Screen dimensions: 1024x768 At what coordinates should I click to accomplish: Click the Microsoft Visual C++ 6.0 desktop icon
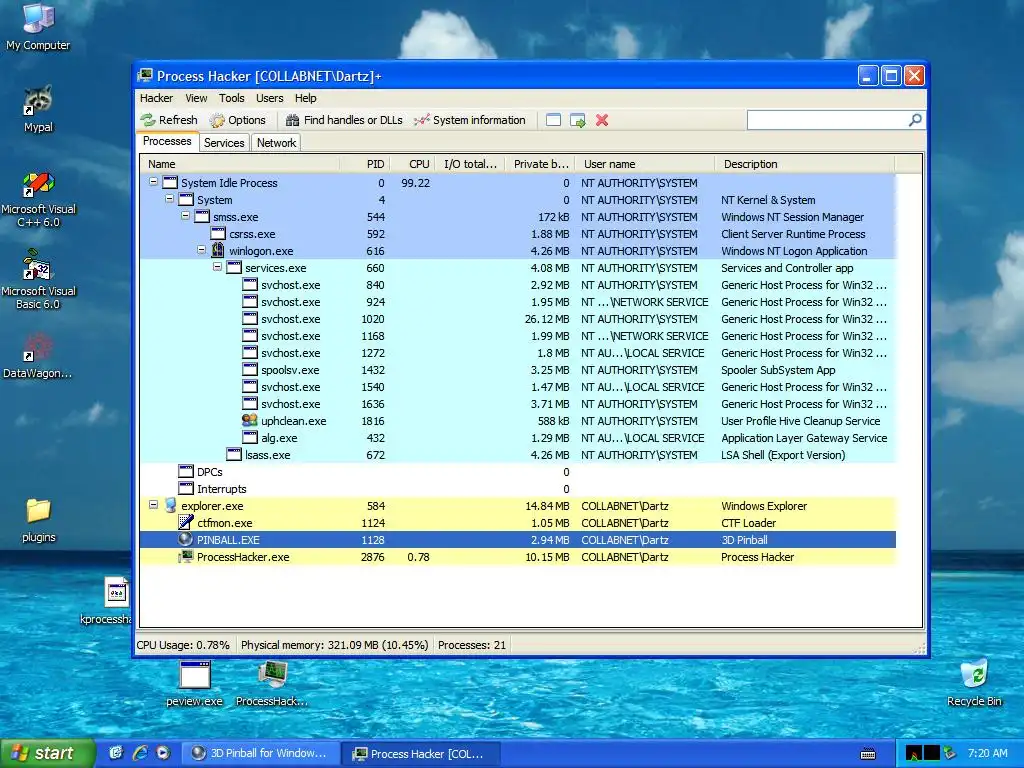click(38, 199)
